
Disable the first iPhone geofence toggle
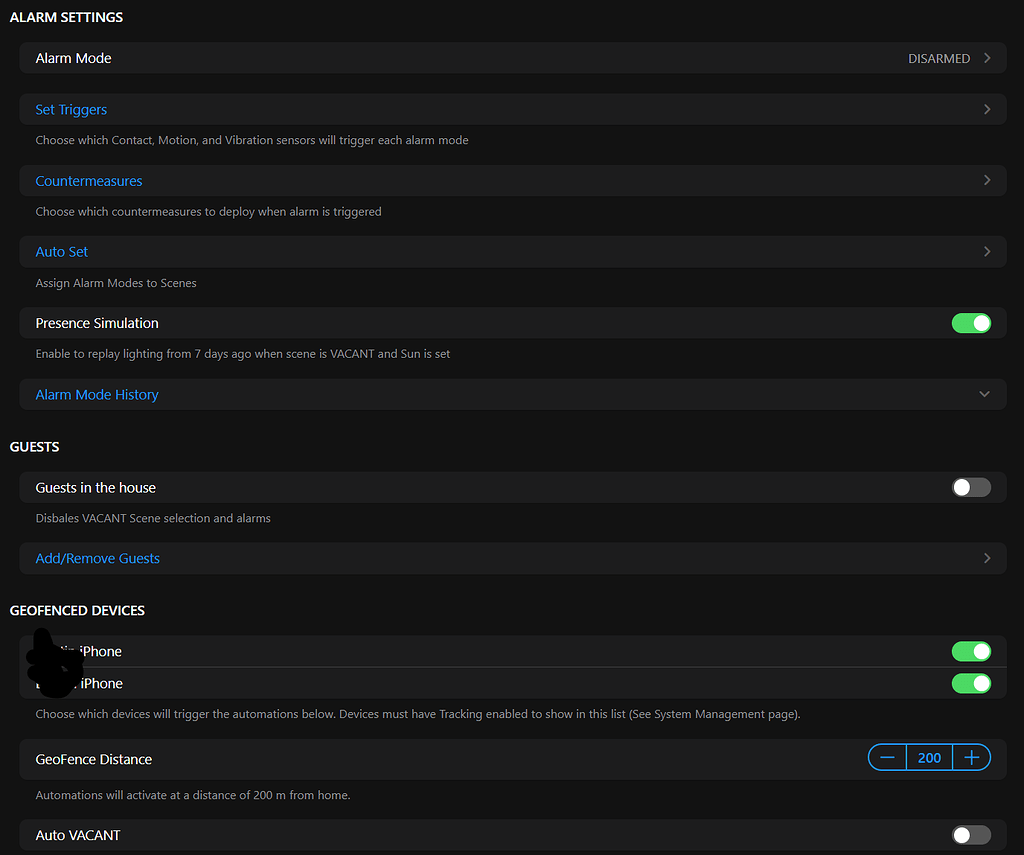971,651
